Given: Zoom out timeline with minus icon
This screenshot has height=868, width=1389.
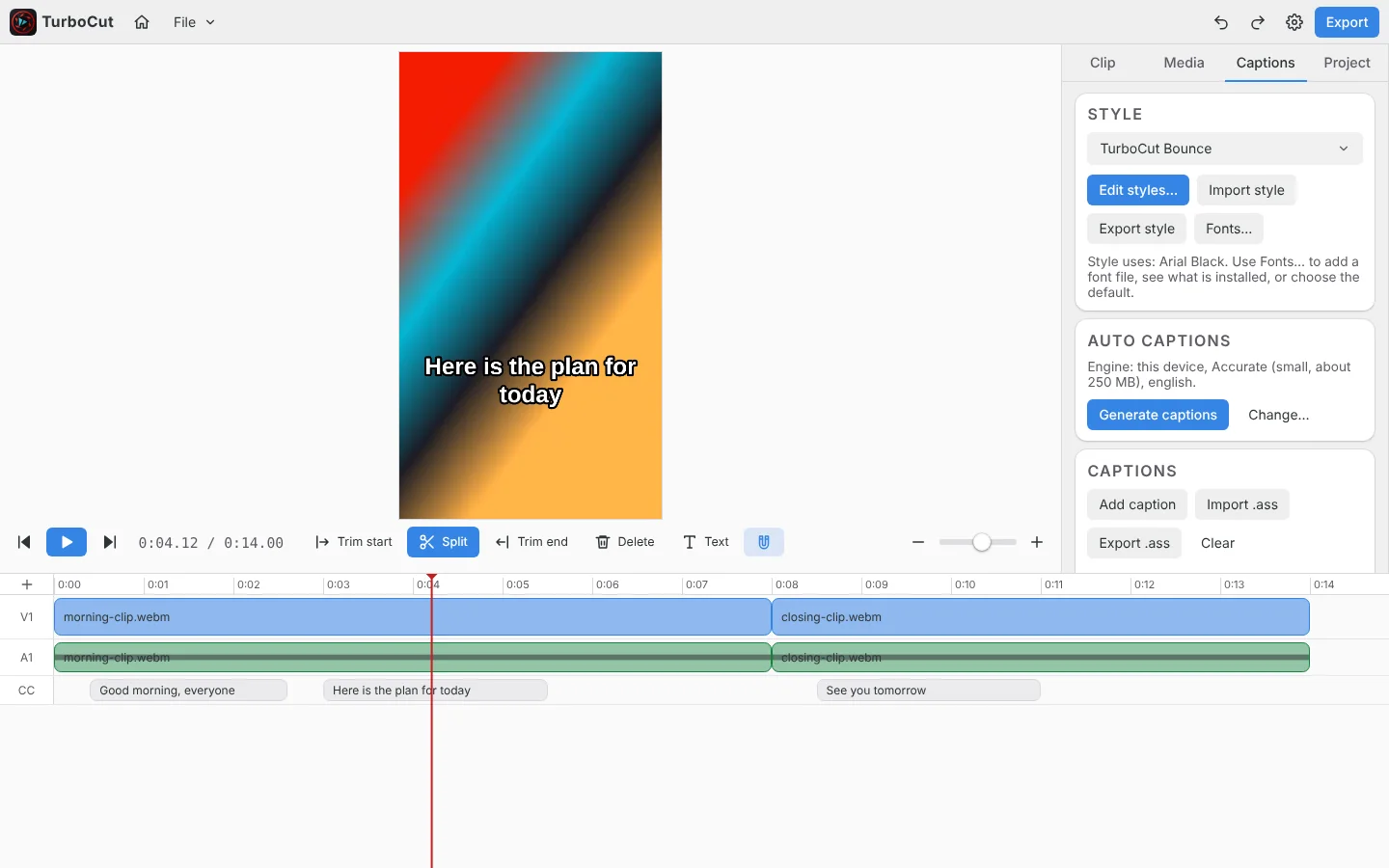Looking at the screenshot, I should pyautogui.click(x=918, y=542).
